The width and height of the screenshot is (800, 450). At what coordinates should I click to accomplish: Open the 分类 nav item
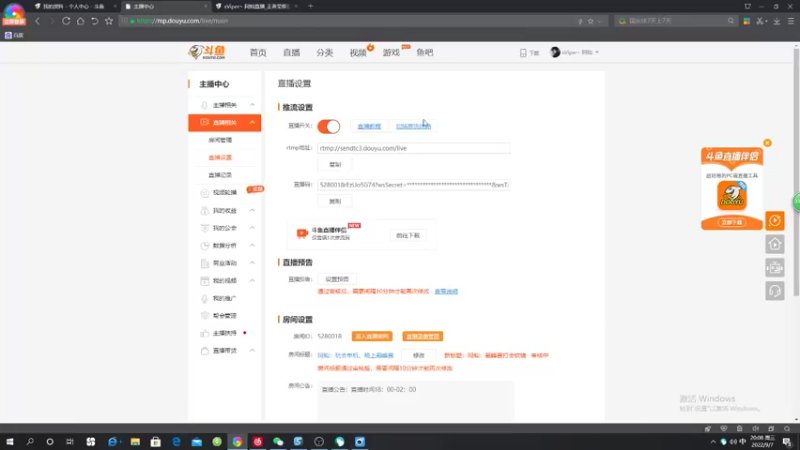point(324,53)
